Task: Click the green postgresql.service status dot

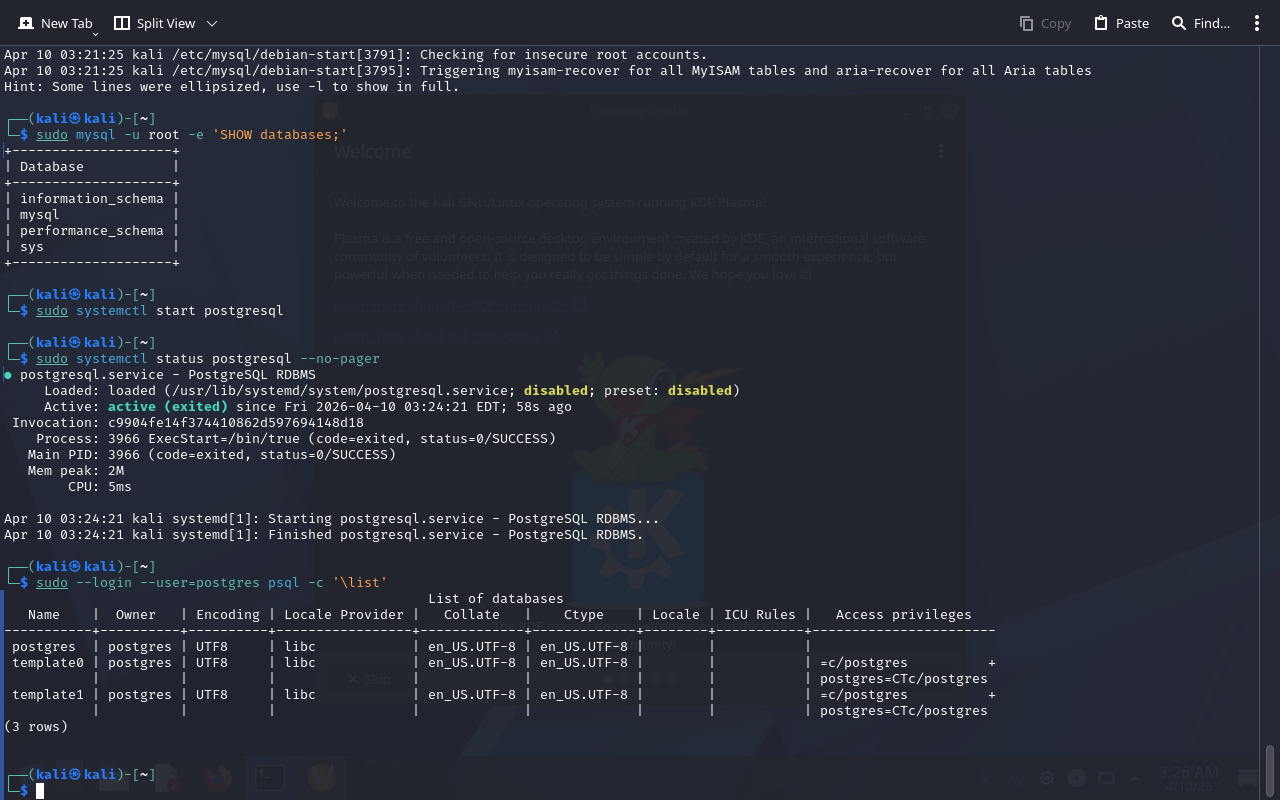Action: click(x=8, y=375)
